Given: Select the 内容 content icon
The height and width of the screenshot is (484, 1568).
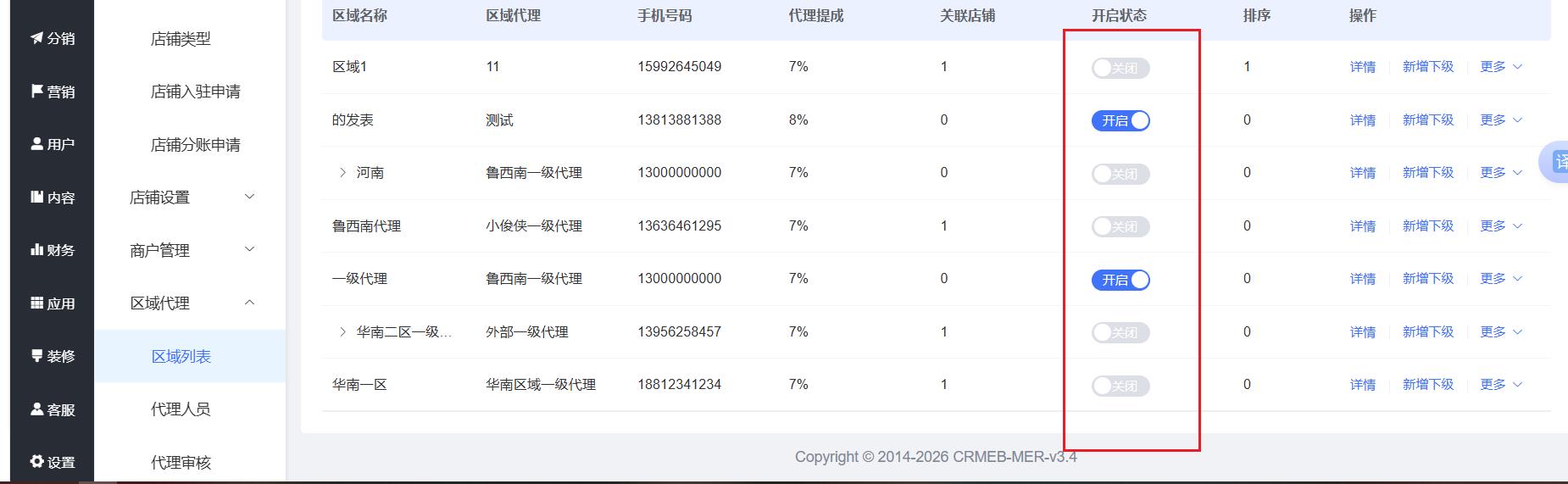Looking at the screenshot, I should [x=37, y=197].
